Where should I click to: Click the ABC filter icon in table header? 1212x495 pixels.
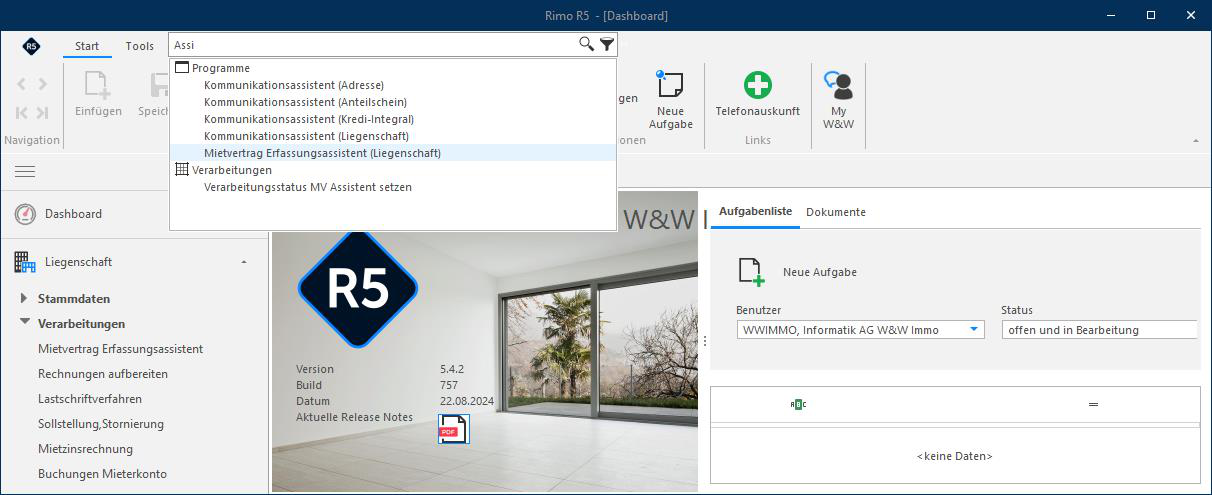coord(797,404)
